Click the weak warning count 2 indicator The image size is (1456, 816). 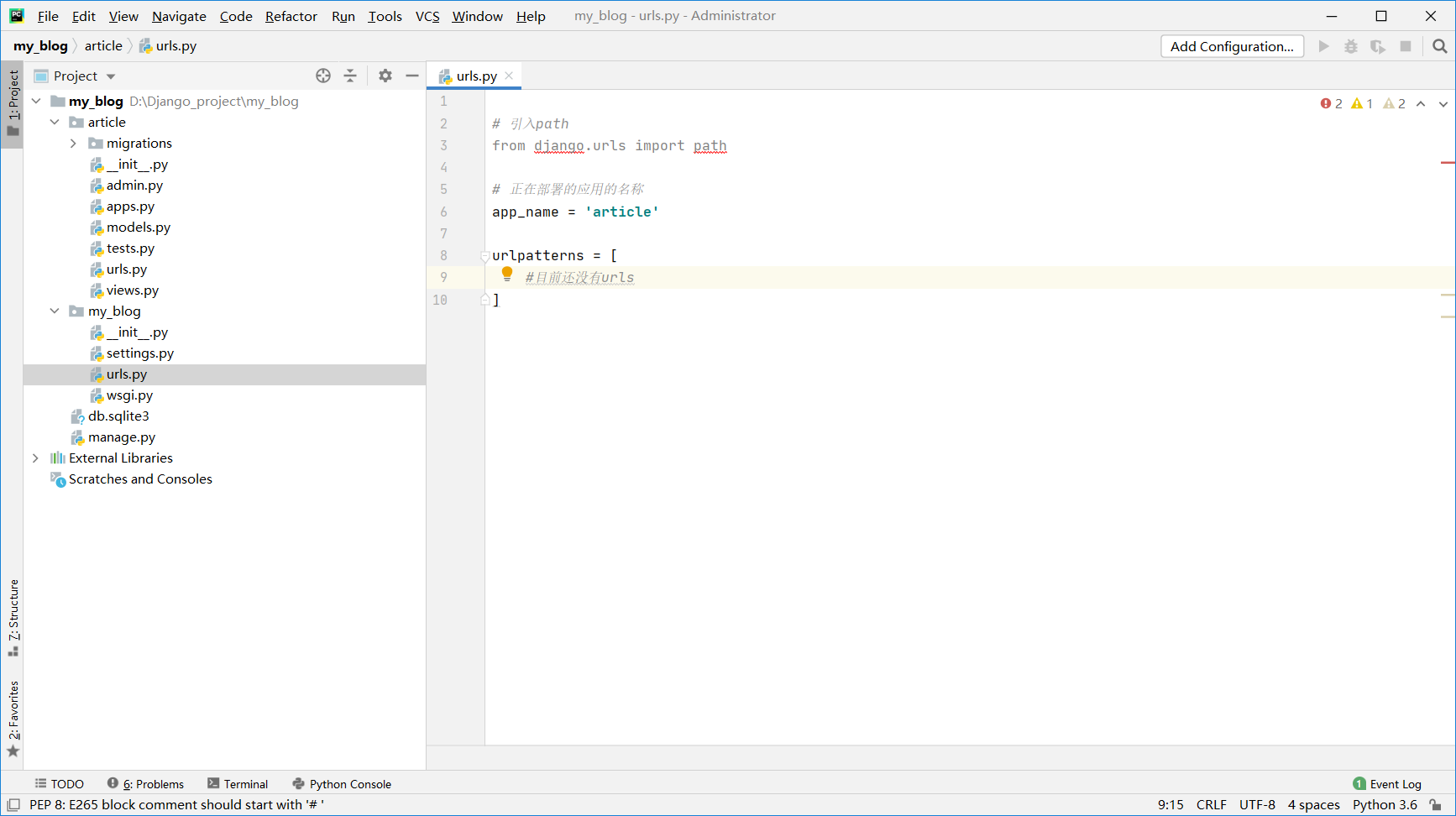[x=1394, y=103]
